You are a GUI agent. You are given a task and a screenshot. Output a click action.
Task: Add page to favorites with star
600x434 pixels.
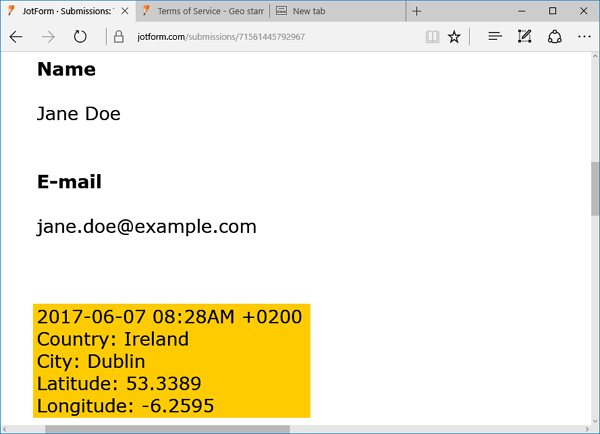(455, 37)
